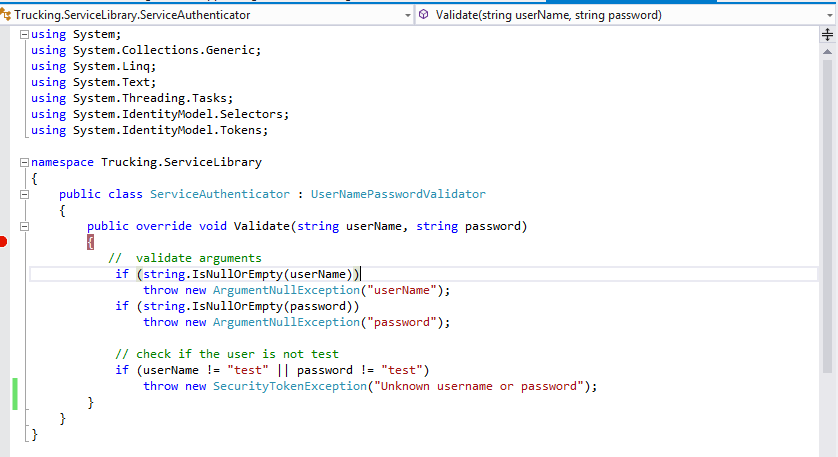Collapse the Validate method block
The image size is (838, 457).
pos(24,227)
